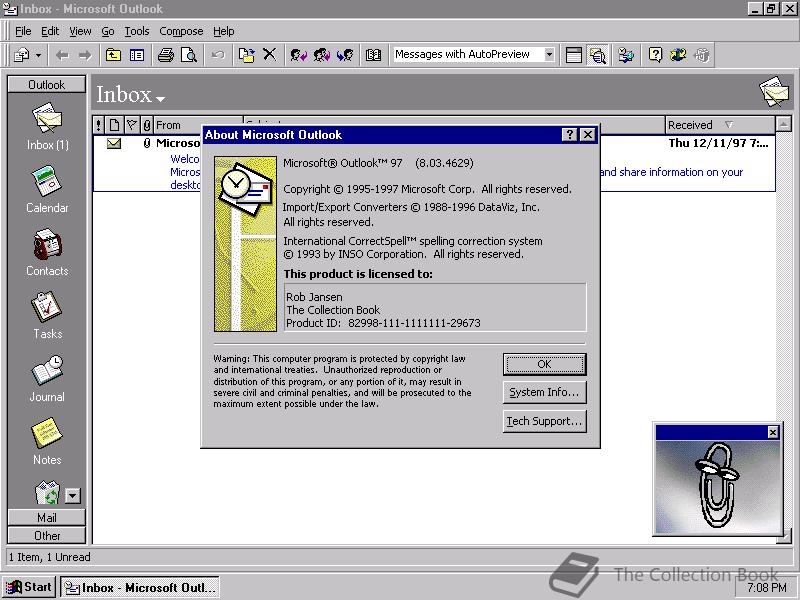Viewport: 800px width, 600px height.
Task: Click the Office Assistant question mark icon
Action: point(655,55)
